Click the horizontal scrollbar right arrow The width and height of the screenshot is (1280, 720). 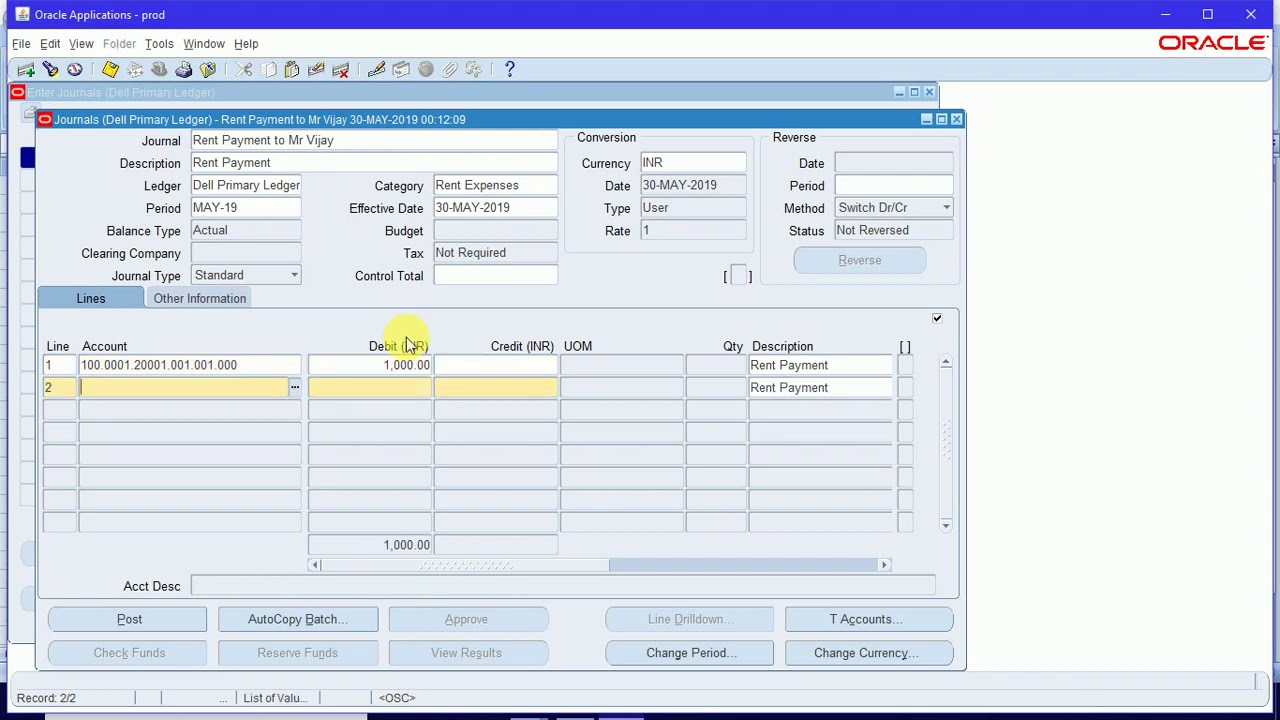(884, 566)
